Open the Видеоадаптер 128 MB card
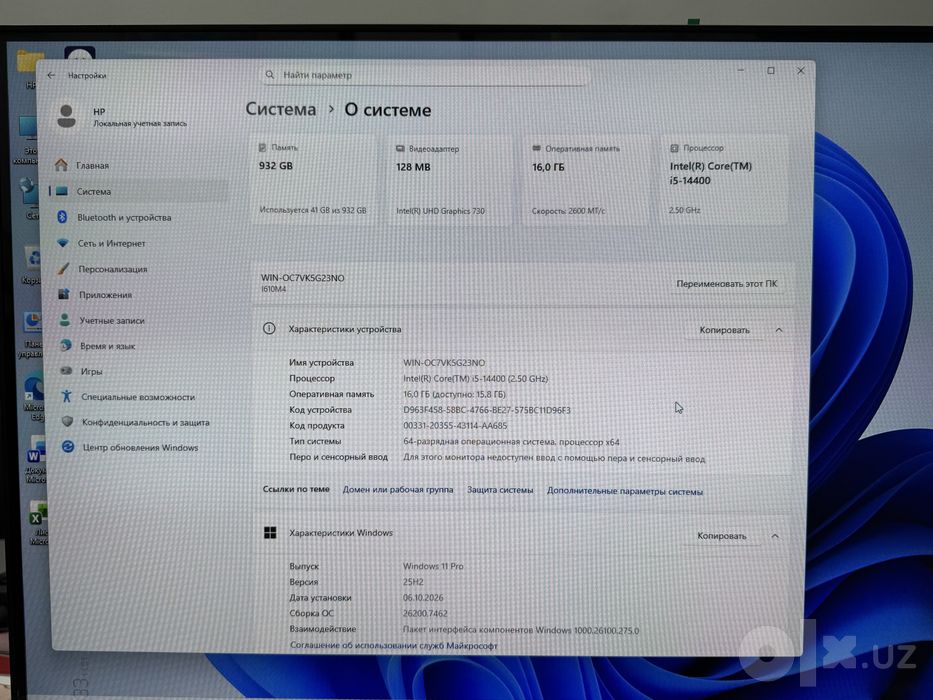This screenshot has width=933, height=700. pos(450,180)
